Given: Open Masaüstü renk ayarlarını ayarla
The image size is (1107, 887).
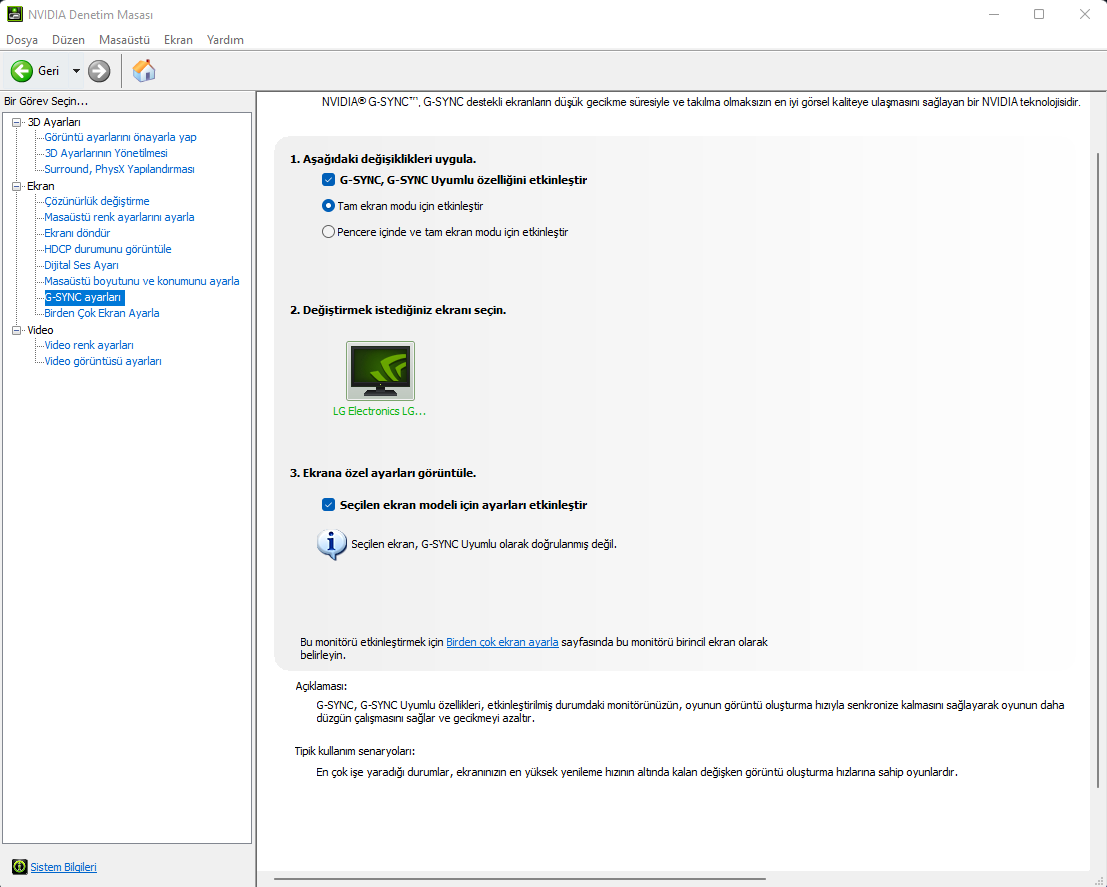Looking at the screenshot, I should coord(119,217).
